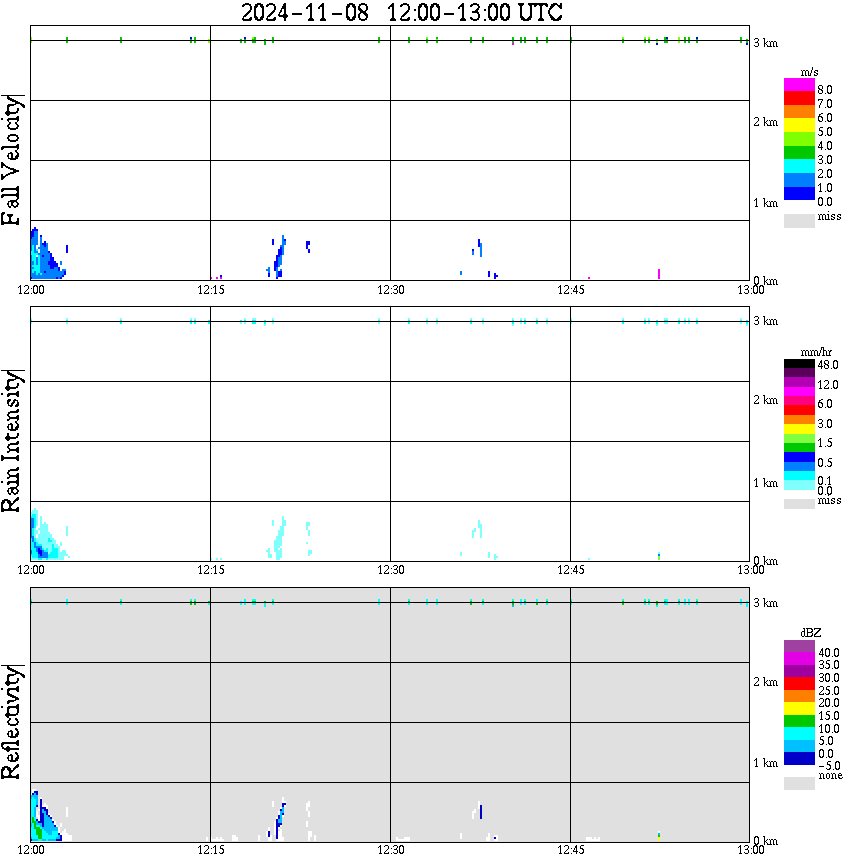Viewport: 850px width, 868px height.
Task: Click the 12:30 time label under Rain Intensity
Action: pos(390,570)
